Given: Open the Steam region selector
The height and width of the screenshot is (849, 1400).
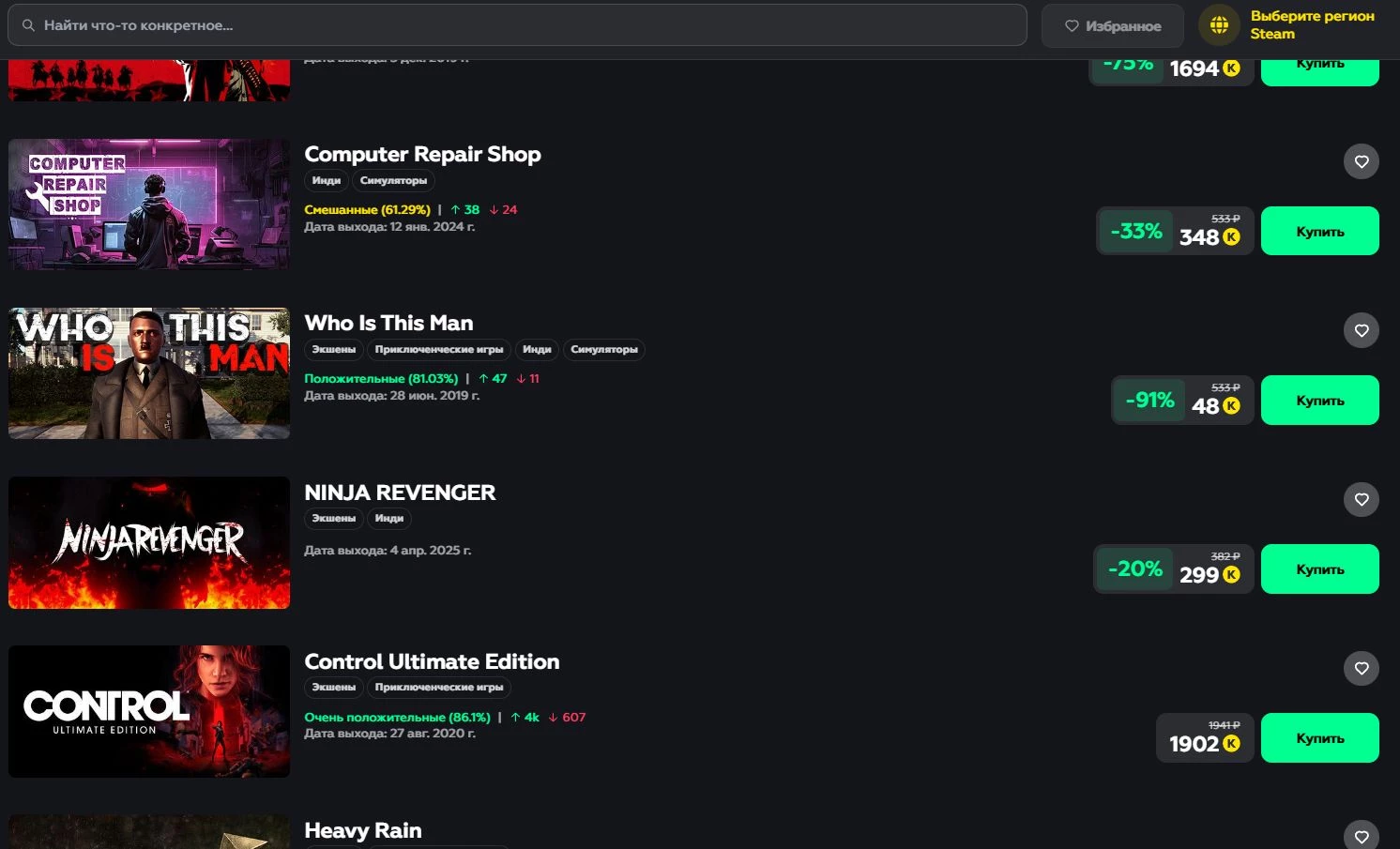Looking at the screenshot, I should pyautogui.click(x=1311, y=25).
